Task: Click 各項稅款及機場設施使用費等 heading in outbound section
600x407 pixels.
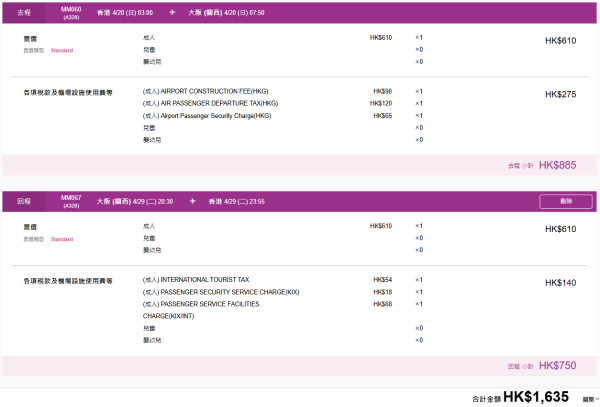Action: pos(68,93)
